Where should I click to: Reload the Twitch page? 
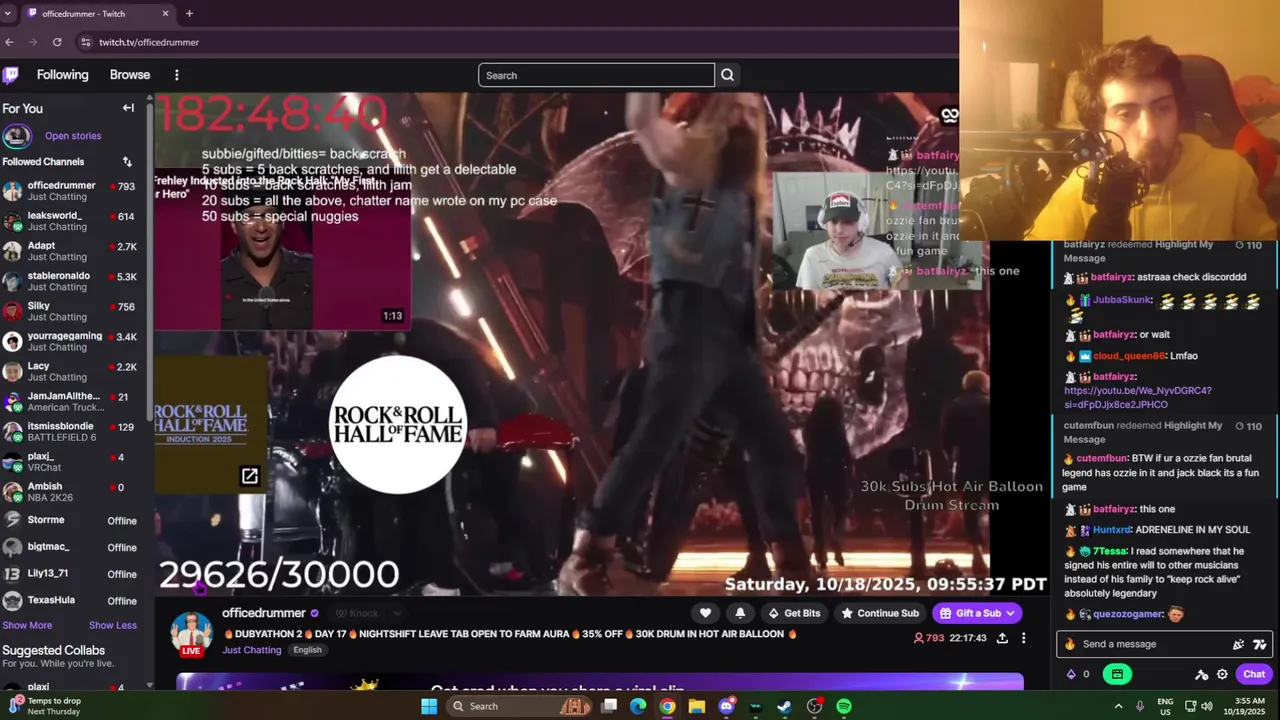pyautogui.click(x=57, y=42)
